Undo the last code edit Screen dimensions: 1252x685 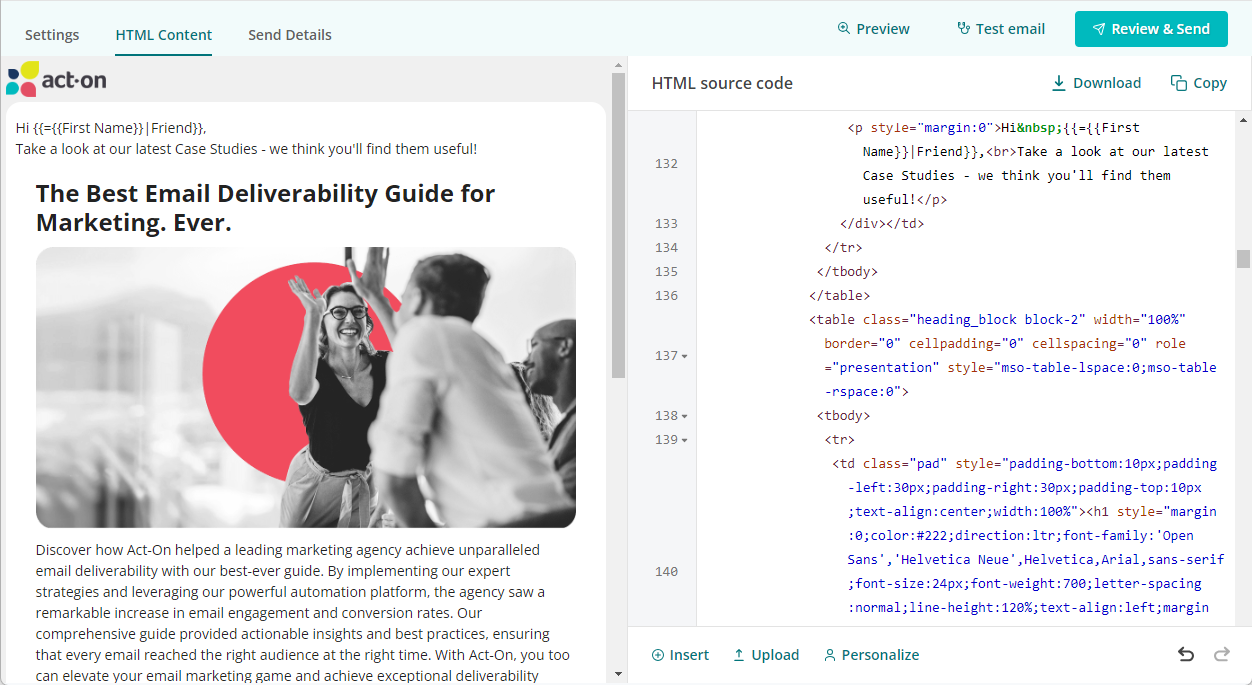(x=1186, y=655)
